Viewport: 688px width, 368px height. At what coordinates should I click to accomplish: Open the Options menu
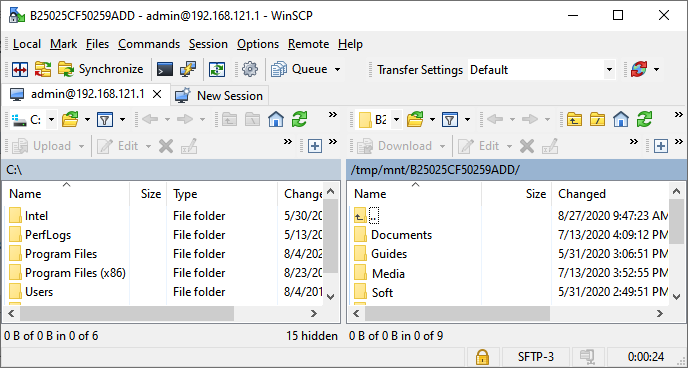pos(258,44)
